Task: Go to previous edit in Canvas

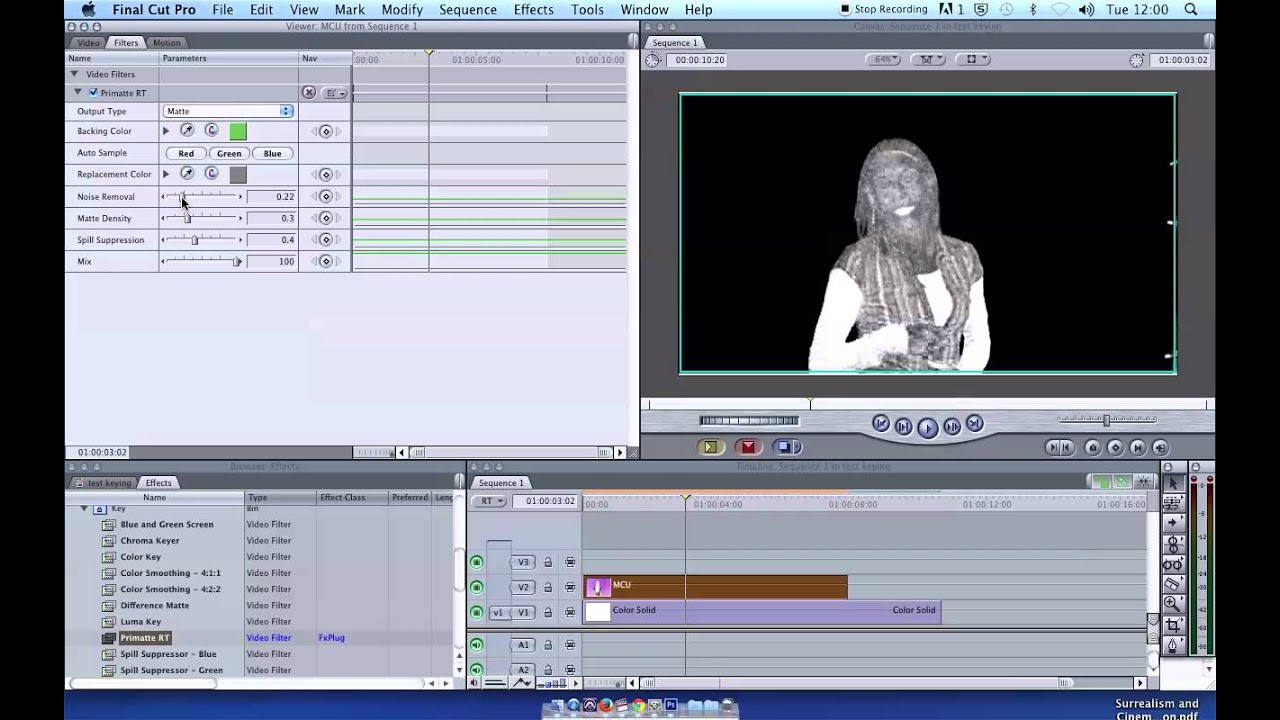Action: (x=881, y=424)
